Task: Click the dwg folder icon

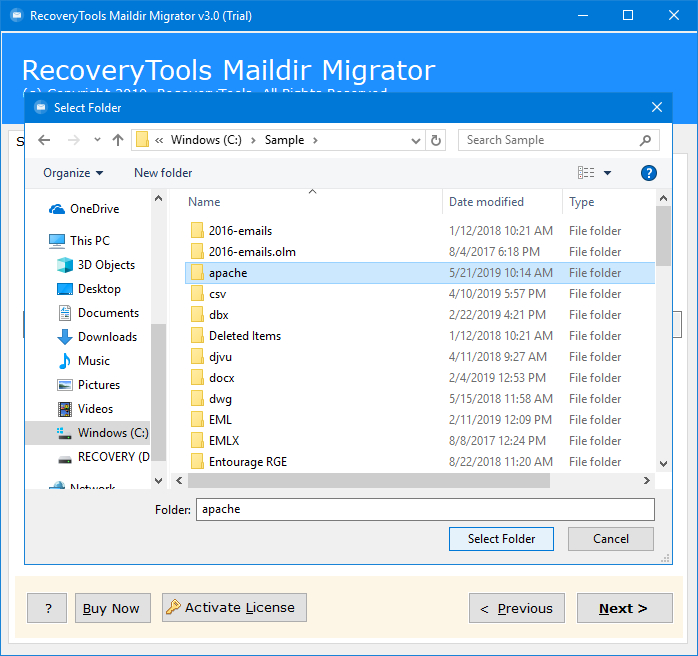Action: (197, 399)
